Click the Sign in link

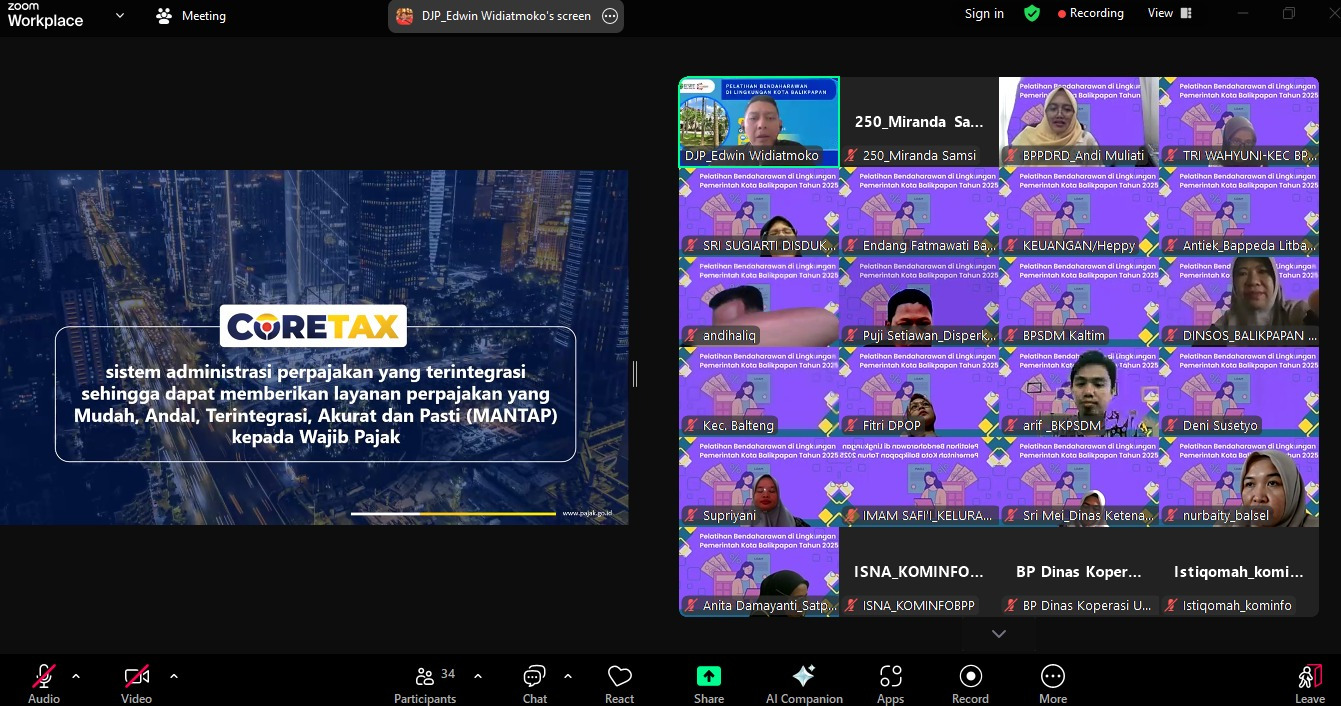tap(984, 14)
